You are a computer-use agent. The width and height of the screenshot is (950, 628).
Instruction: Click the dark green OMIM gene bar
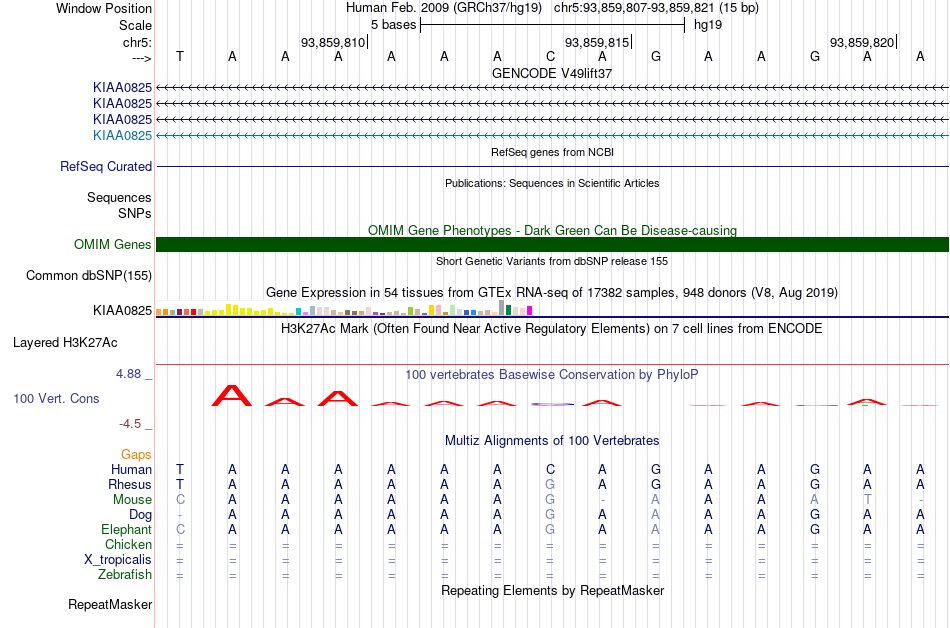click(552, 245)
